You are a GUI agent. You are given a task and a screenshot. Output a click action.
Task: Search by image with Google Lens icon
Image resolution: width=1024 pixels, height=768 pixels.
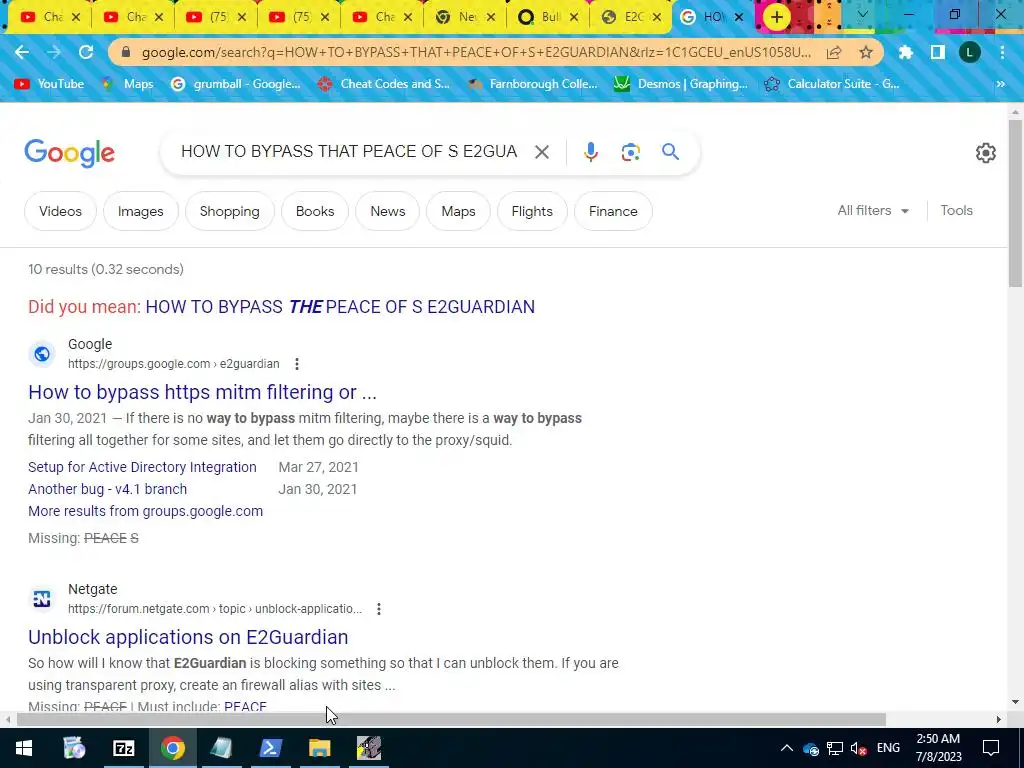pos(630,152)
